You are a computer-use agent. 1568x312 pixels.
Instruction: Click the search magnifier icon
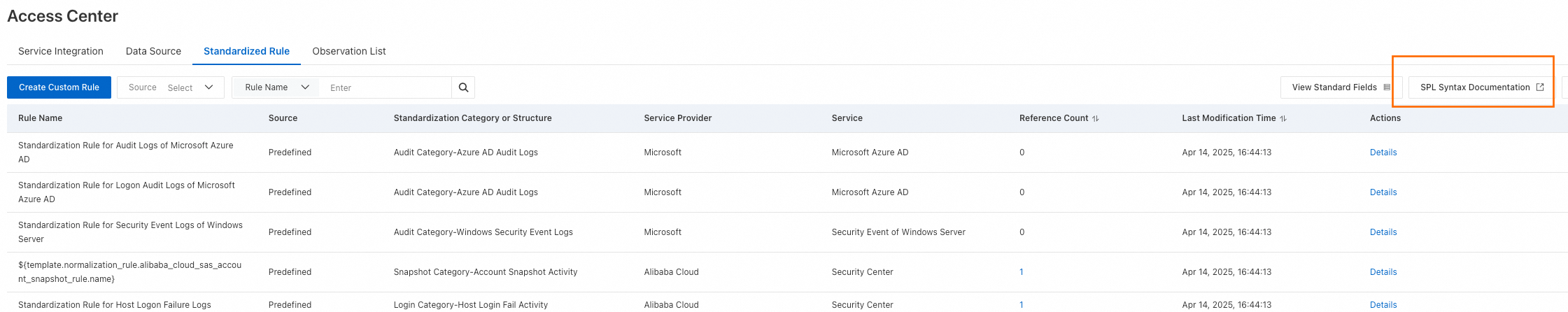(x=463, y=87)
